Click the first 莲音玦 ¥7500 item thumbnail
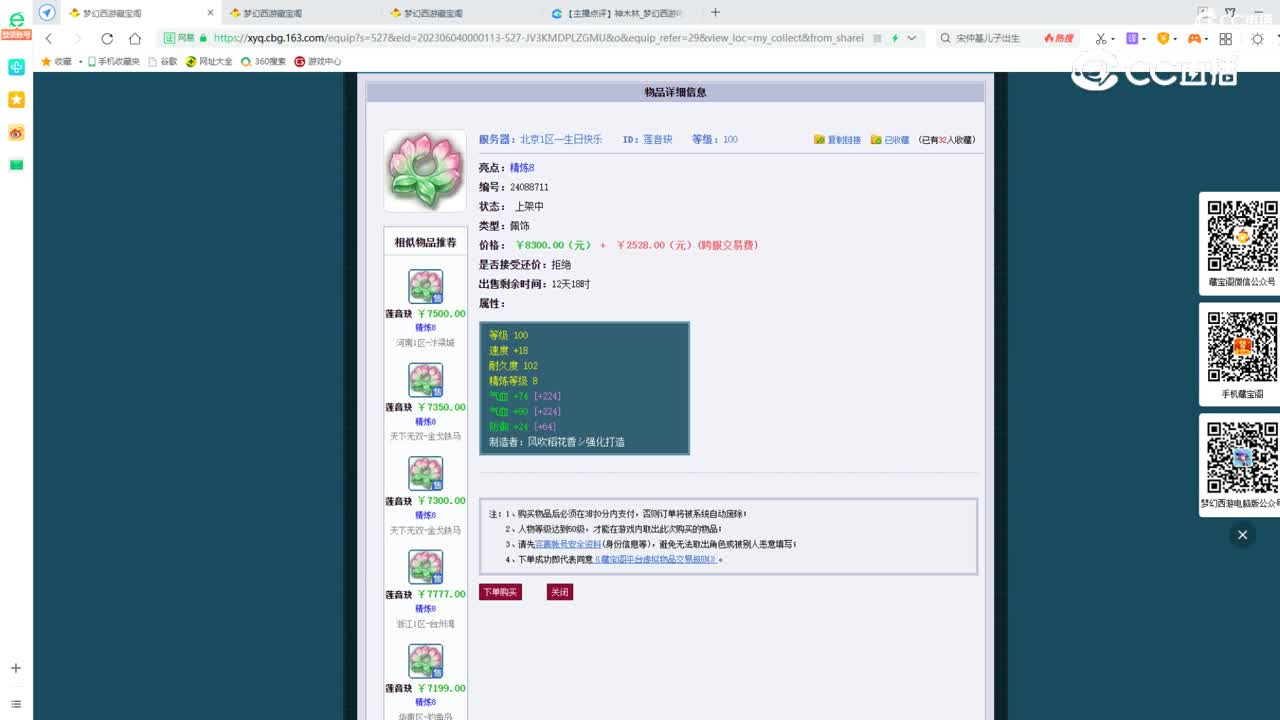This screenshot has width=1280, height=720. point(424,285)
